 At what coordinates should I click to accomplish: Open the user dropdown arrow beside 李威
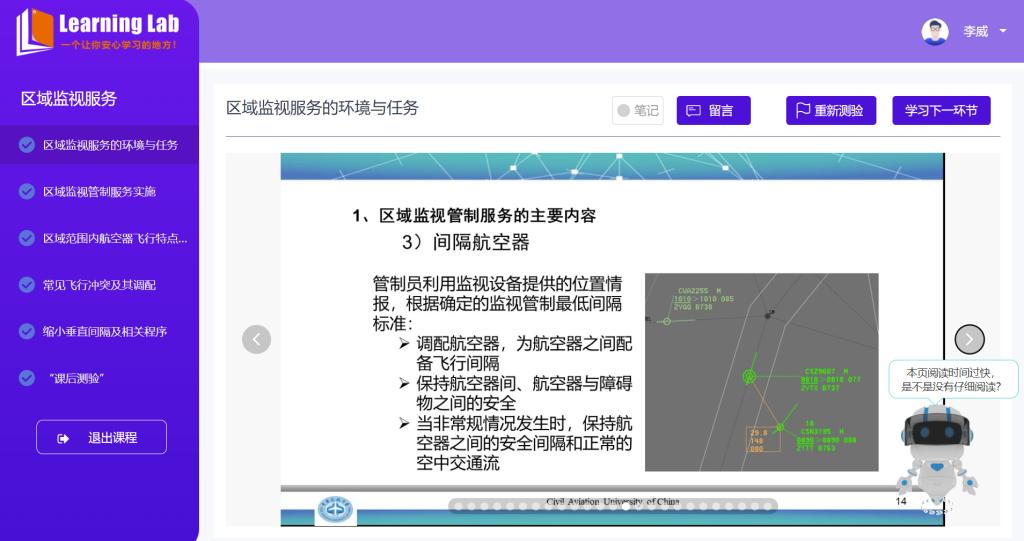tap(1003, 32)
